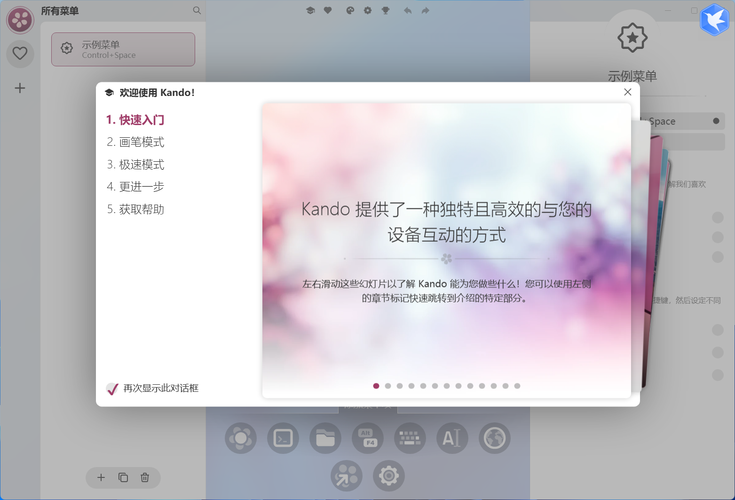The height and width of the screenshot is (500, 735).
Task: Open the settings gear item icon
Action: (389, 475)
